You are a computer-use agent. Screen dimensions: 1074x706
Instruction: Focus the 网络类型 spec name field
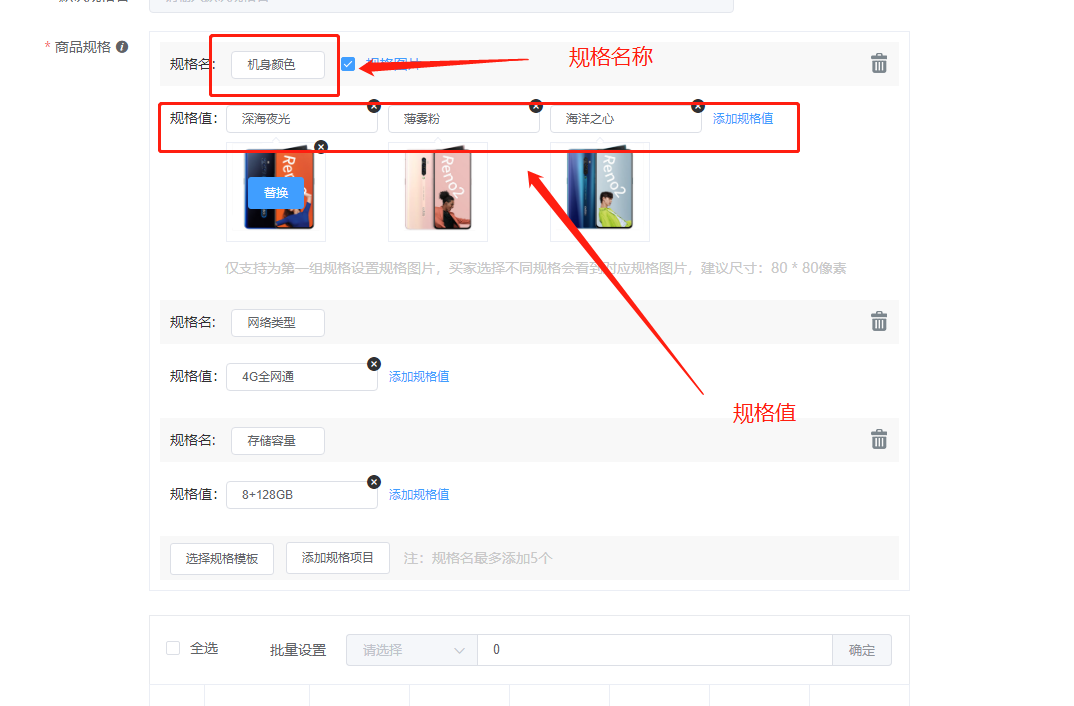277,323
